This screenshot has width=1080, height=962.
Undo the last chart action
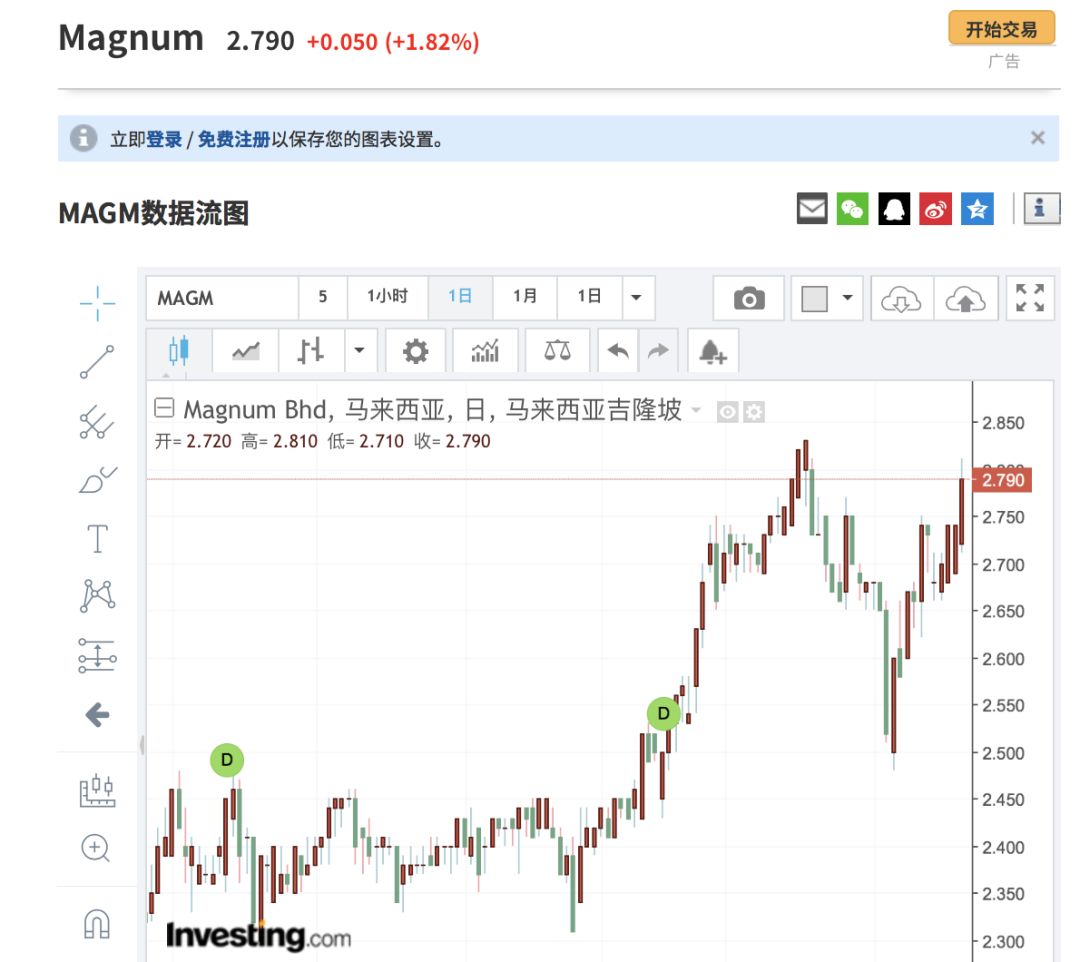click(618, 351)
